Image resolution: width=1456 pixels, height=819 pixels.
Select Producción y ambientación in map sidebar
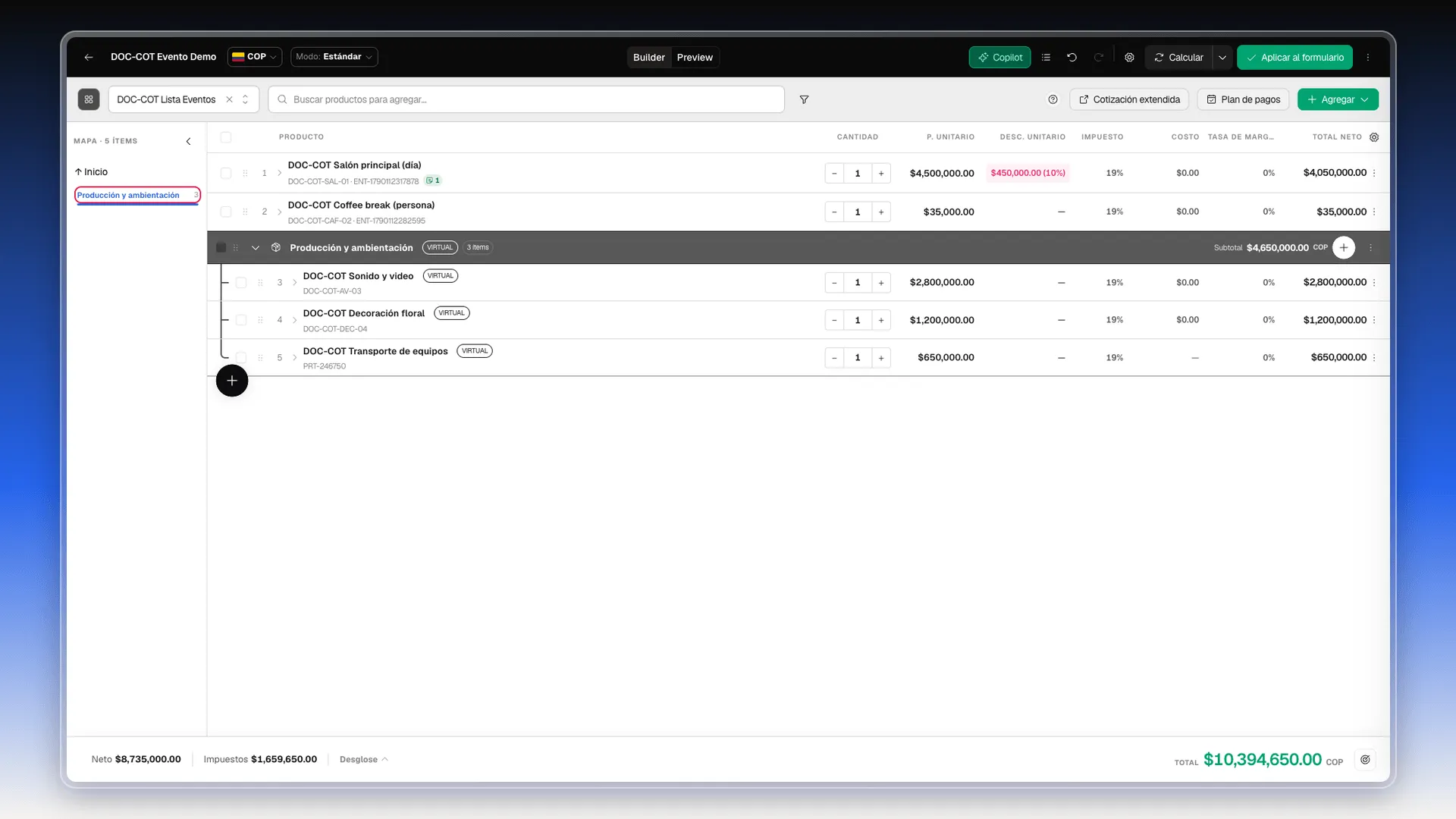tap(137, 195)
